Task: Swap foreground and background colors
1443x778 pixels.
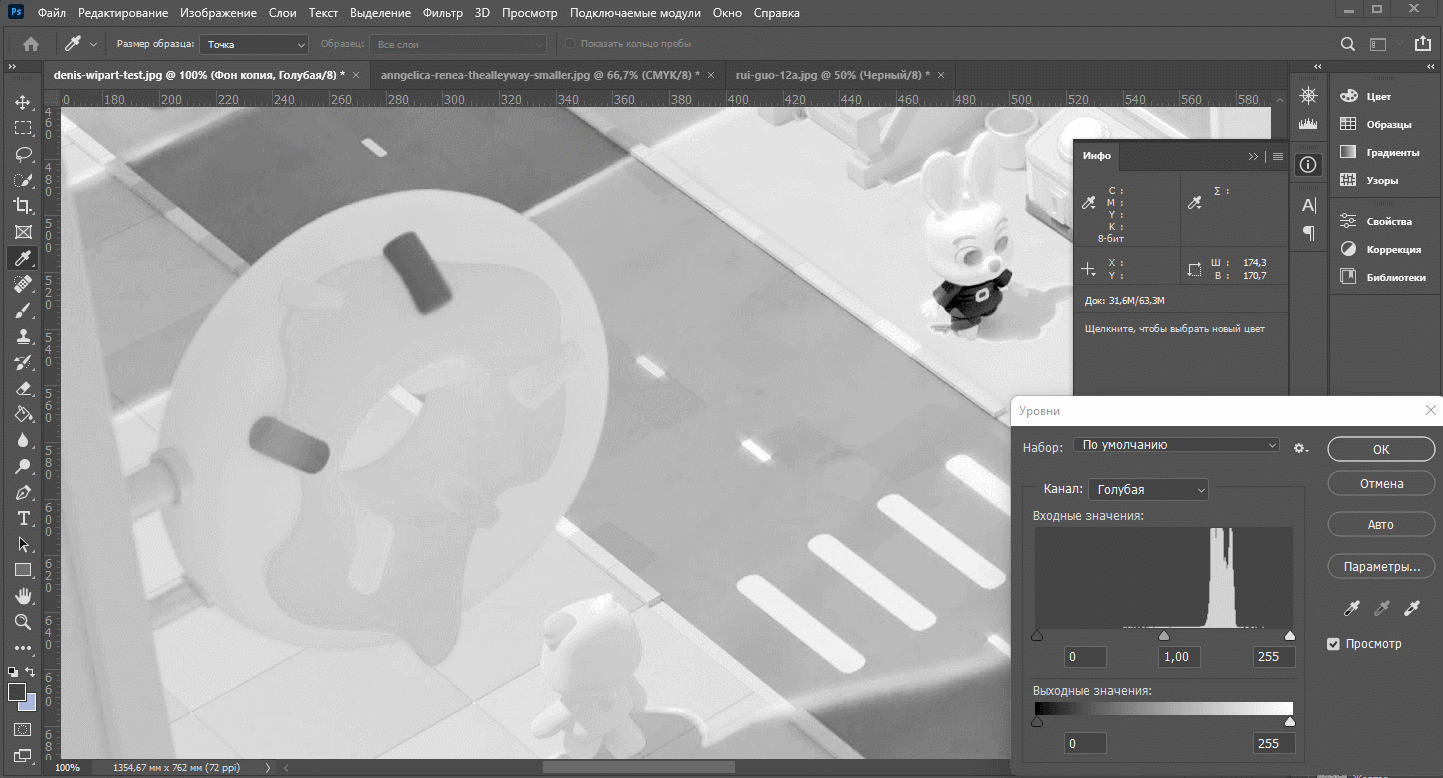Action: tap(31, 672)
